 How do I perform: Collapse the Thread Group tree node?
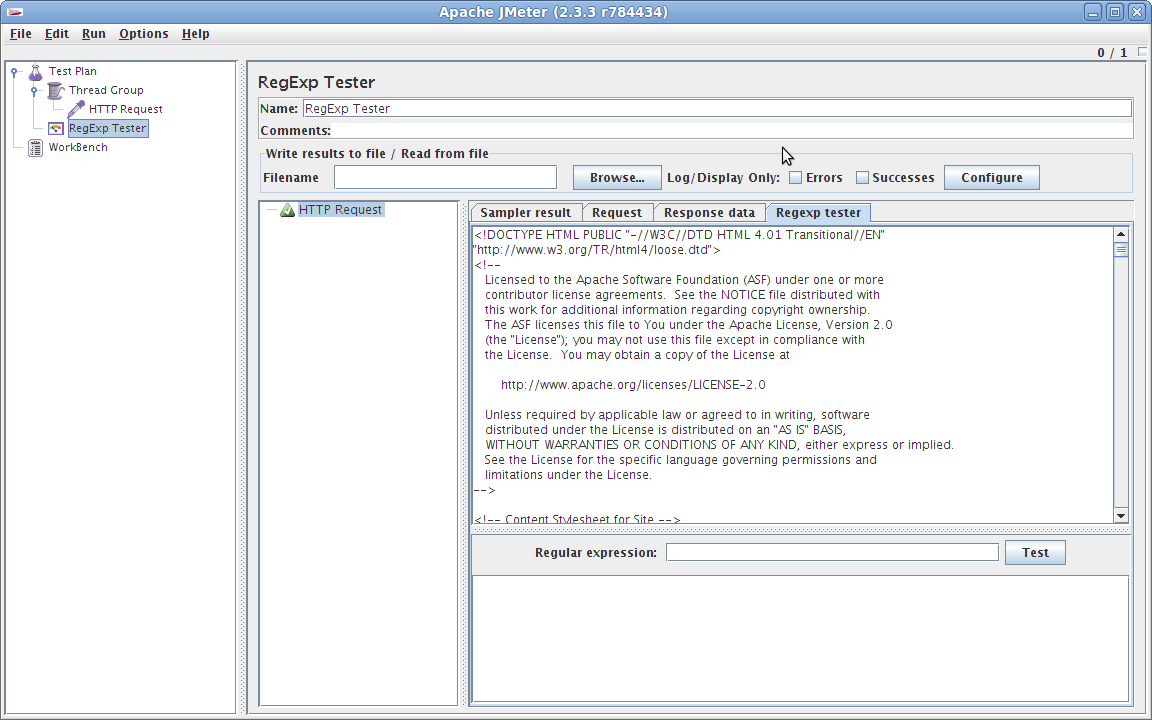coord(34,91)
